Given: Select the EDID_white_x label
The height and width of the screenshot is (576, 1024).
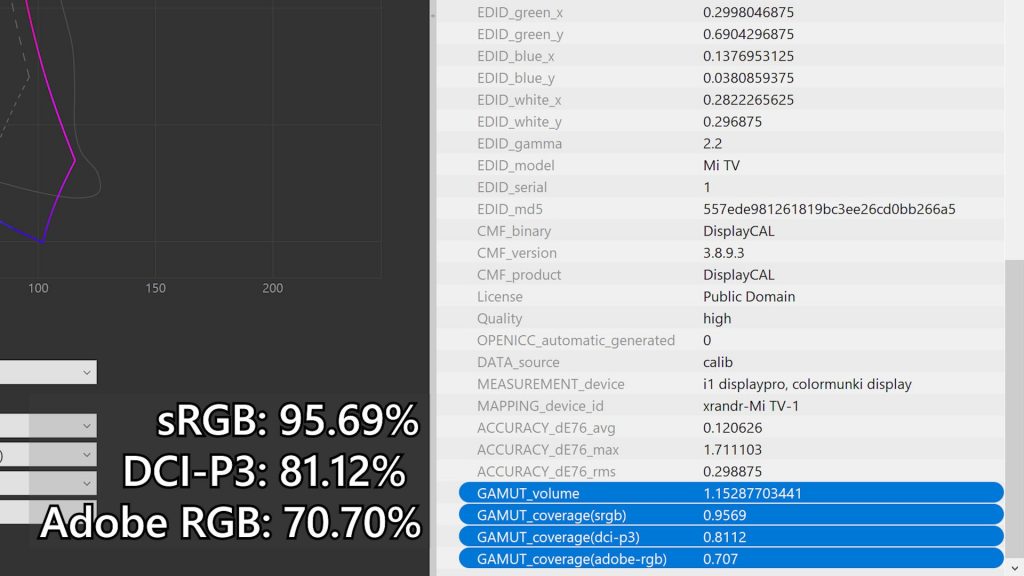Looking at the screenshot, I should pos(519,100).
